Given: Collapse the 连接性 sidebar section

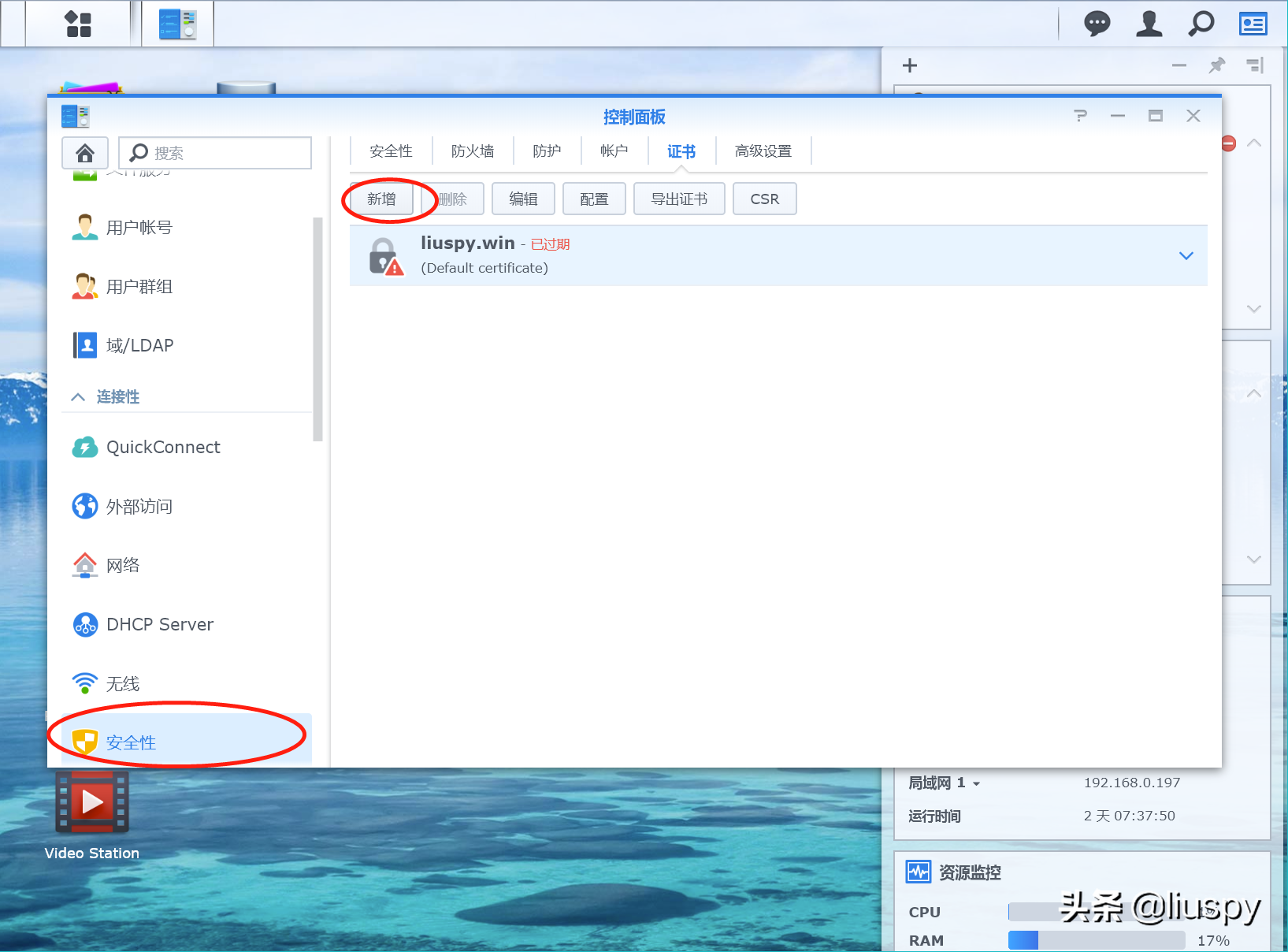Looking at the screenshot, I should 78,396.
